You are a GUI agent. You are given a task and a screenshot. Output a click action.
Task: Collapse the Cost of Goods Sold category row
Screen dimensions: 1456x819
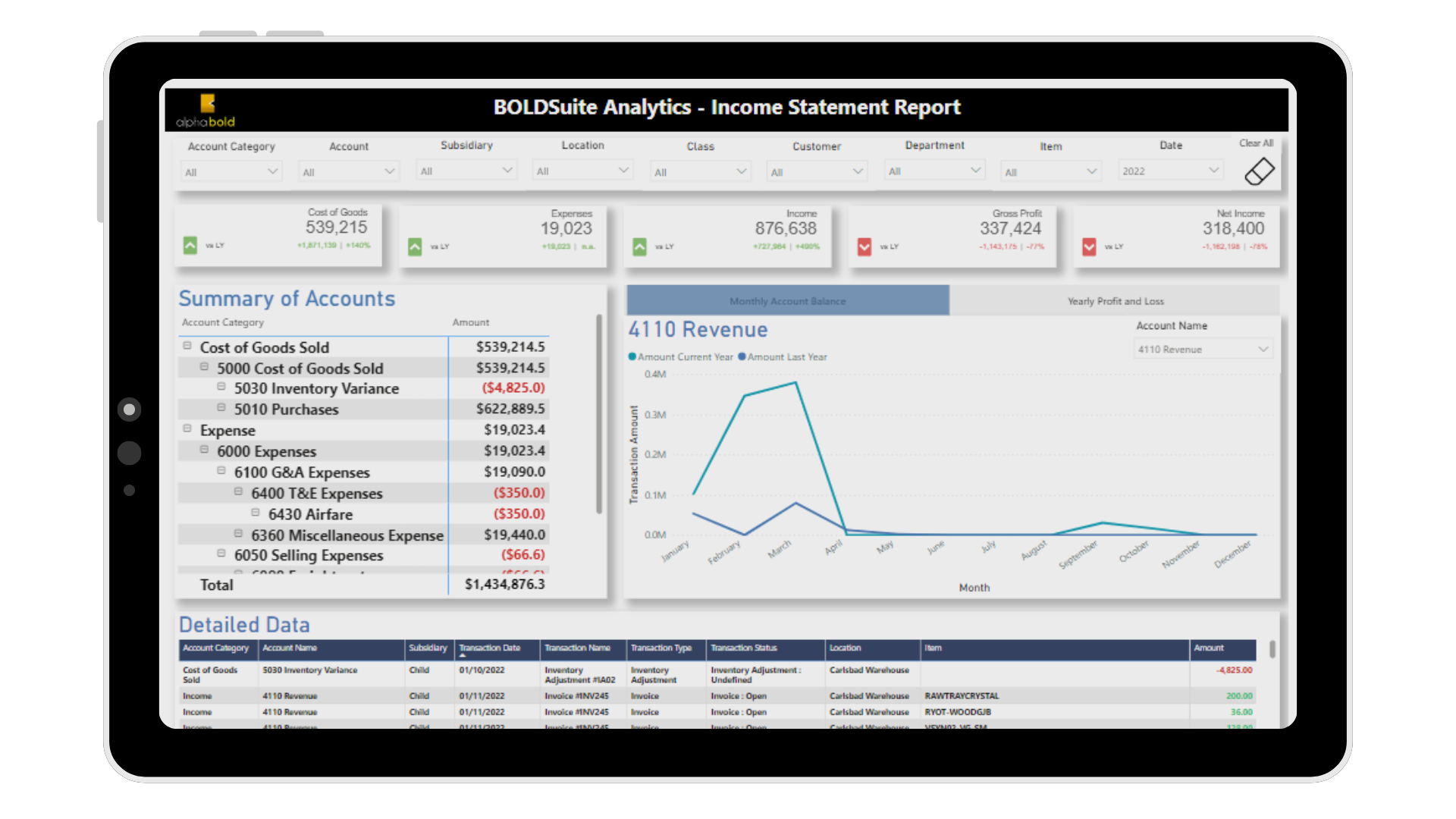pyautogui.click(x=187, y=346)
